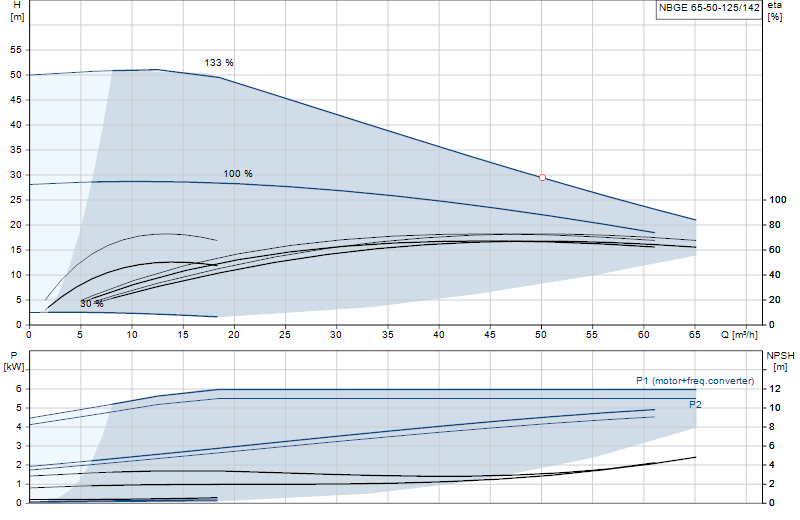
Task: Click the eta [%] efficiency axis title
Action: (x=774, y=11)
